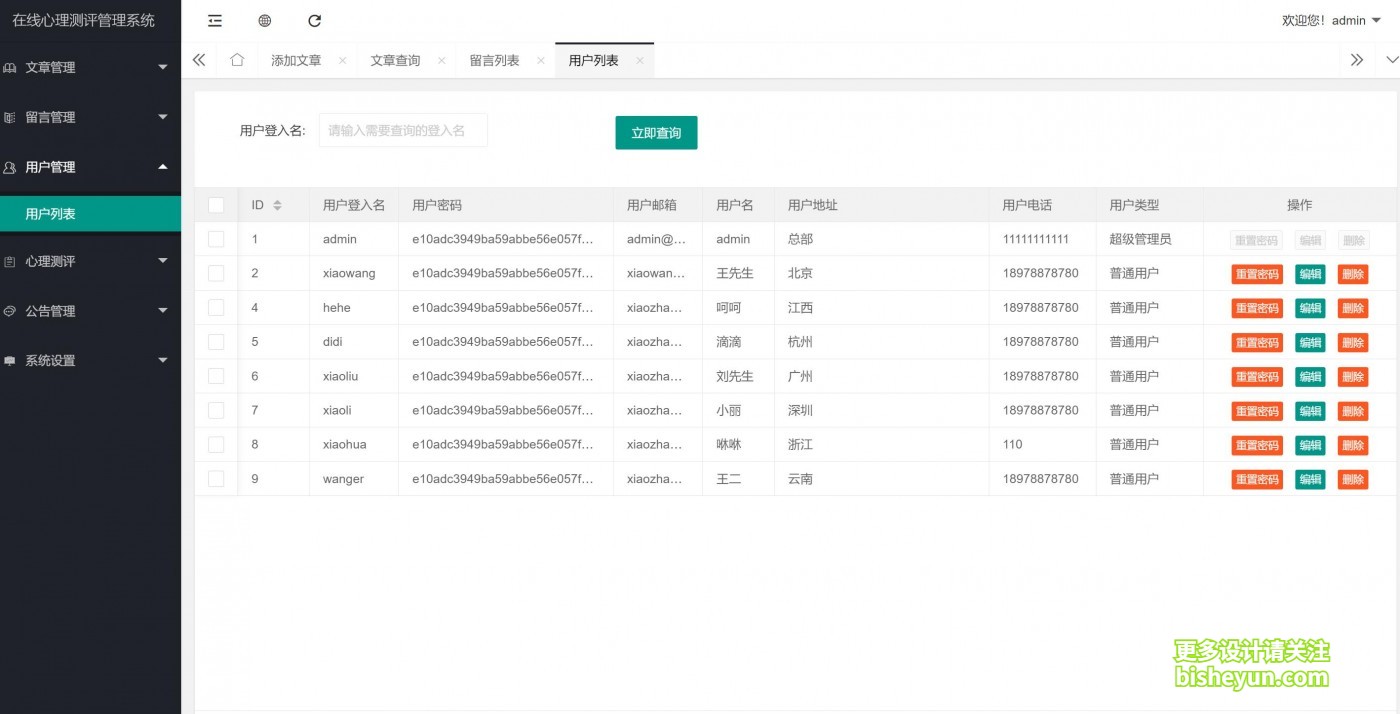Click the home icon in the tab bar
Screen dimensions: 1400x714
pos(236,59)
